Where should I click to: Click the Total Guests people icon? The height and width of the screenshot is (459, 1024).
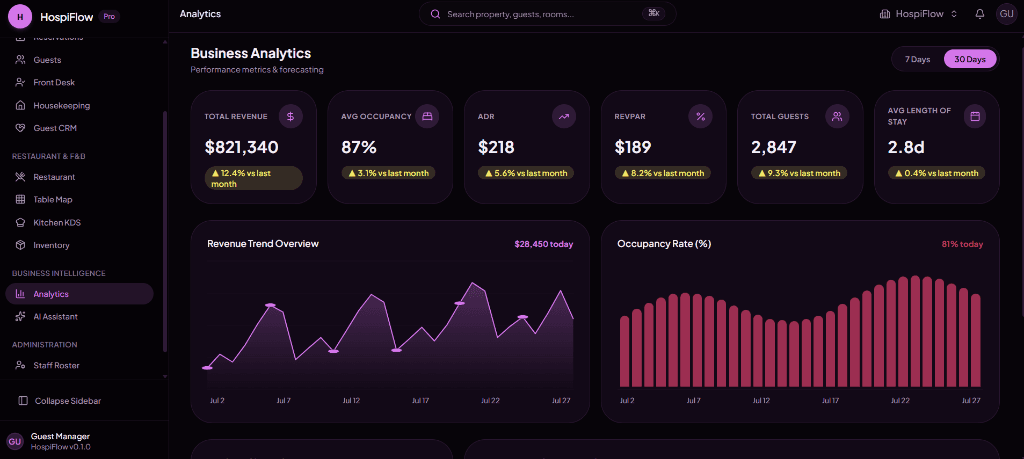tap(837, 117)
